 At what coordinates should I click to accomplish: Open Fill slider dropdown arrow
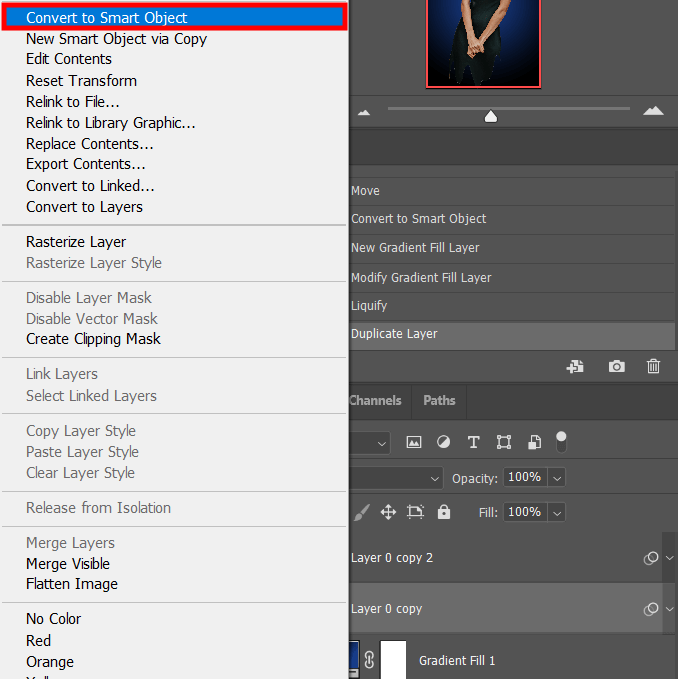click(557, 513)
